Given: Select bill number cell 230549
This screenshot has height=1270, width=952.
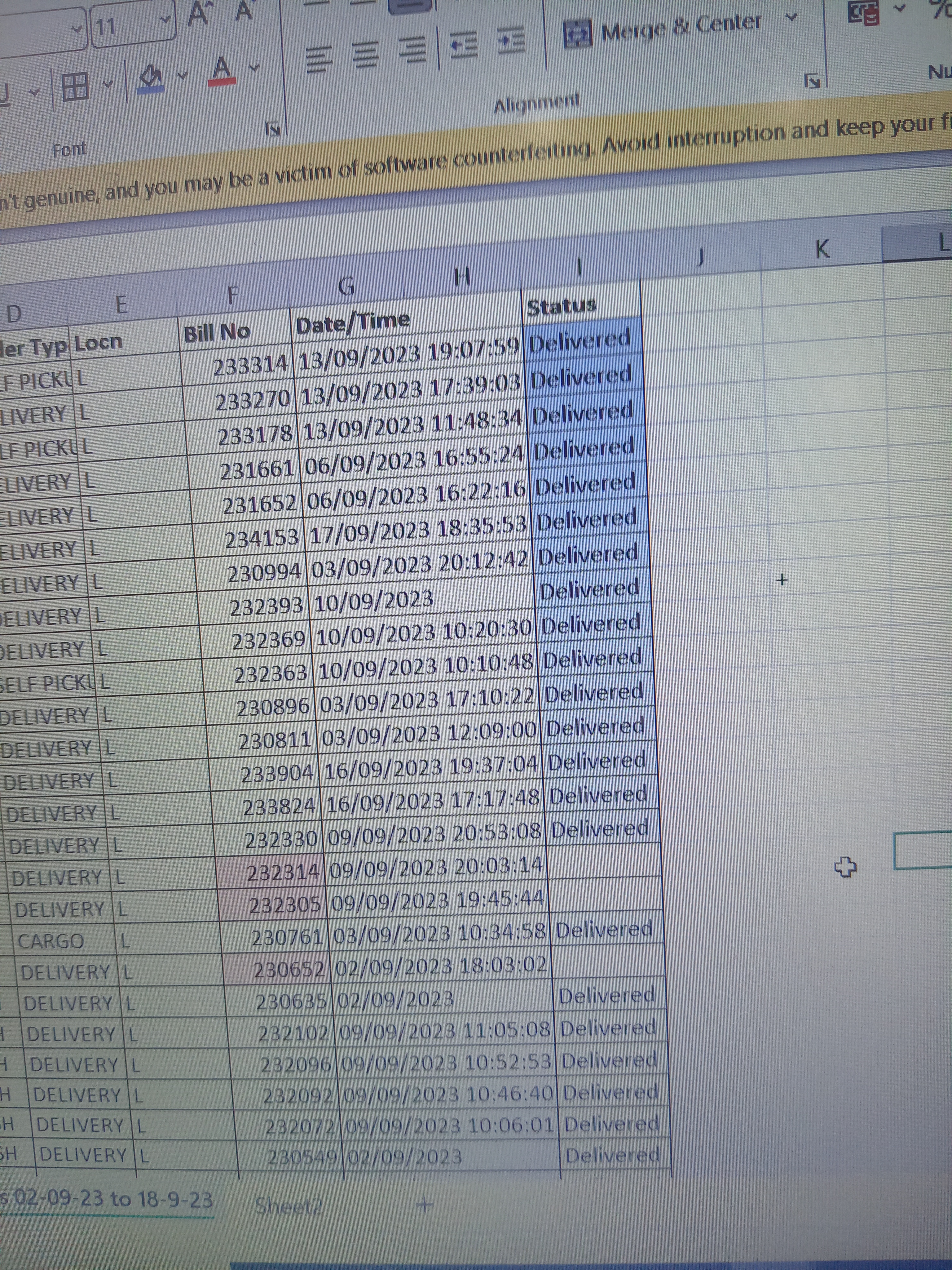Looking at the screenshot, I should 290,1157.
